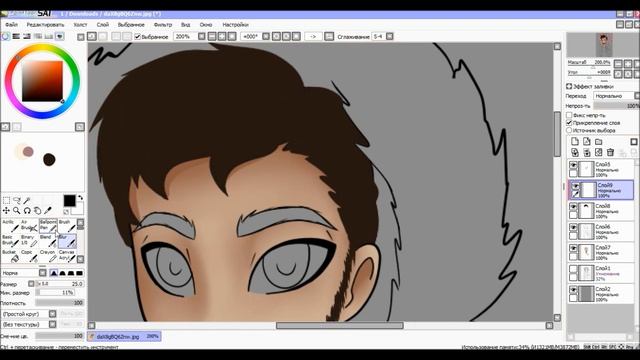Show hidden layer Слой1 via eye box

573,269
